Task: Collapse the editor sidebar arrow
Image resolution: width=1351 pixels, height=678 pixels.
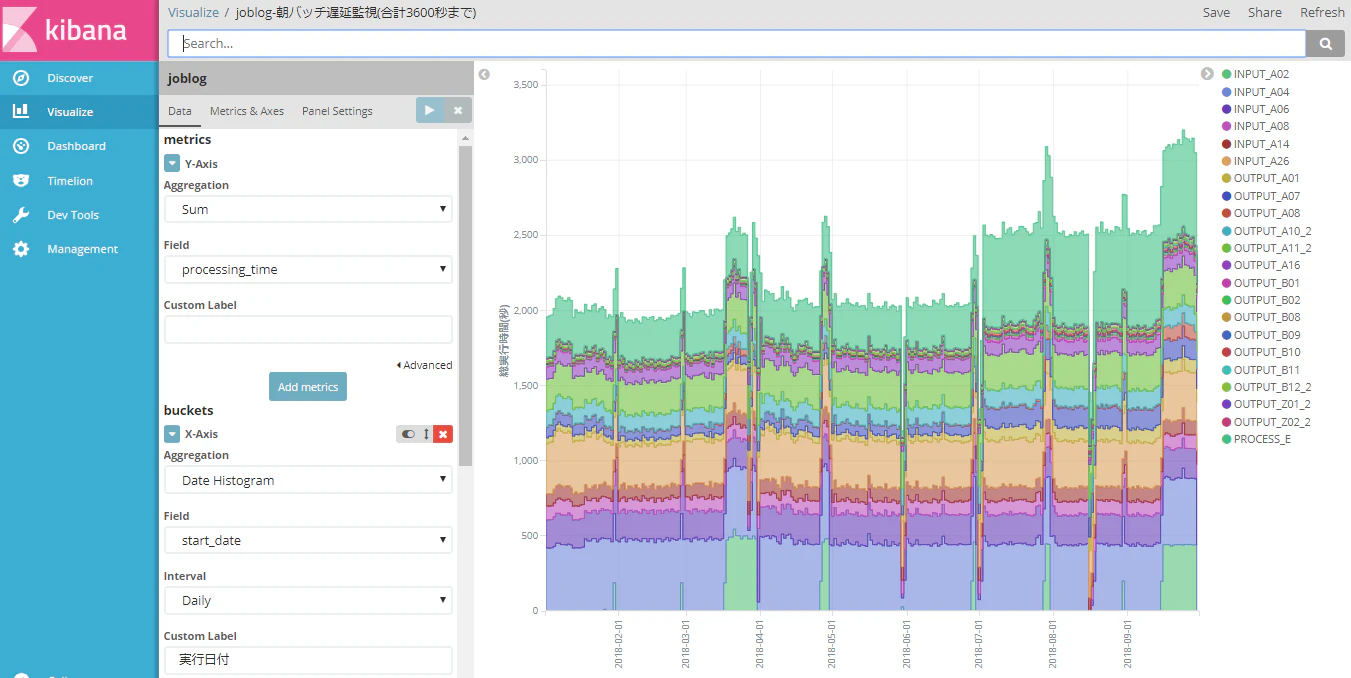Action: [484, 74]
